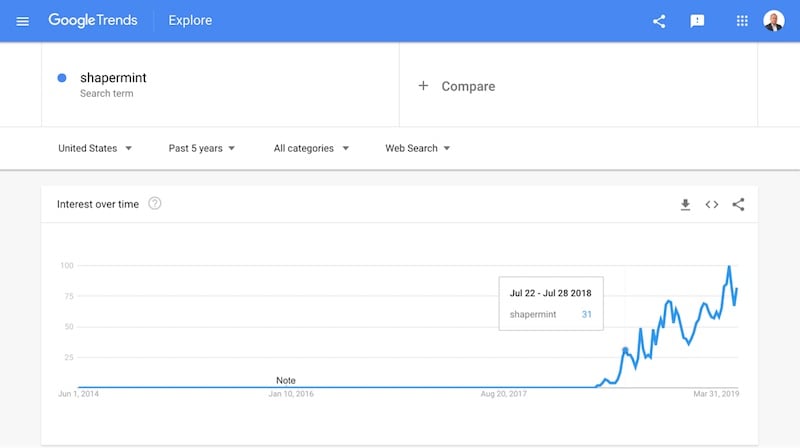Screen dimensions: 800x448
Task: Open the account profile avatar
Action: click(x=773, y=21)
